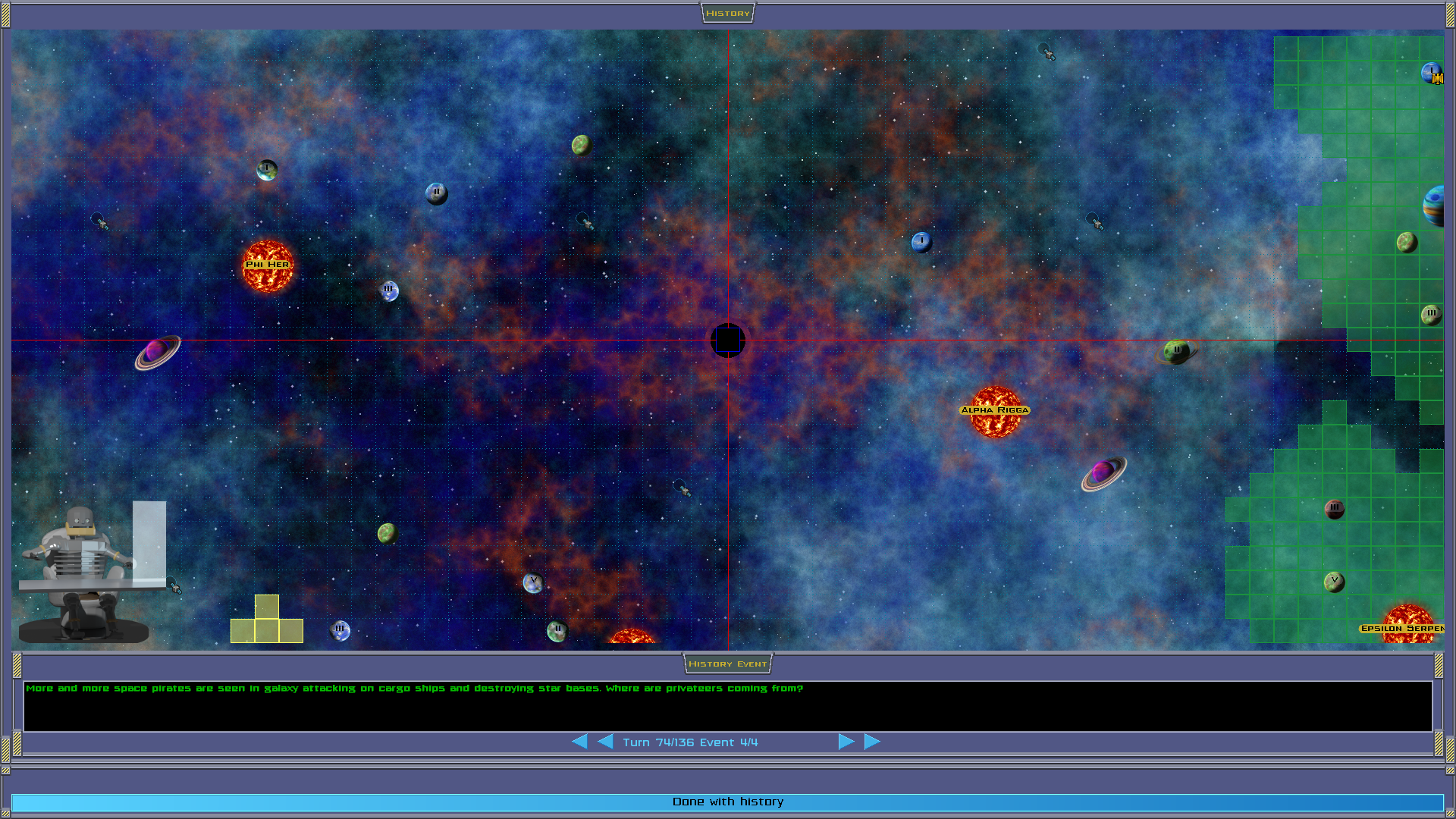
Task: Click the space pirates event text box
Action: point(727,706)
